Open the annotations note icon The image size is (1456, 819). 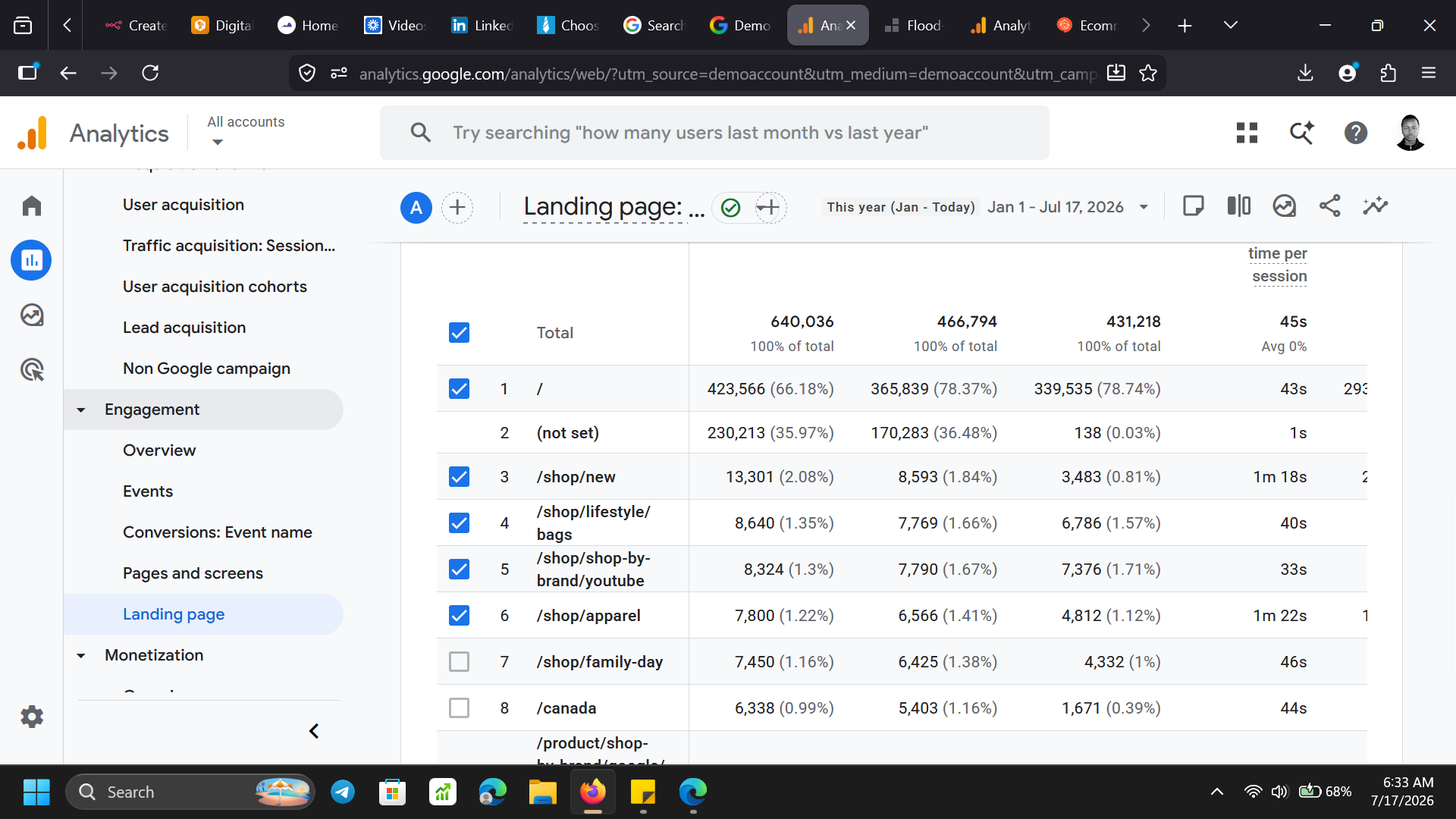(x=1194, y=206)
